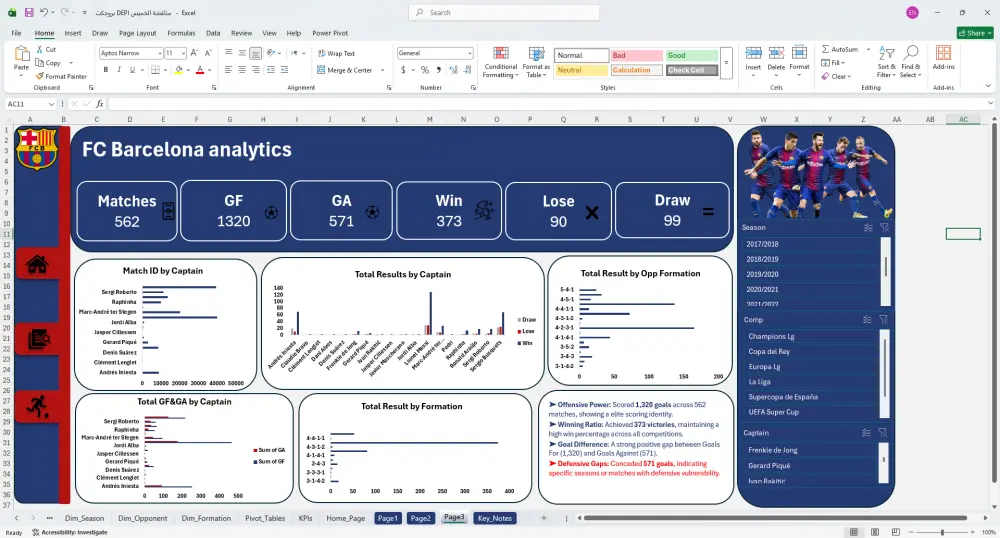The width and height of the screenshot is (1000, 538).
Task: Click the Paste clipboard icon
Action: (x=21, y=55)
